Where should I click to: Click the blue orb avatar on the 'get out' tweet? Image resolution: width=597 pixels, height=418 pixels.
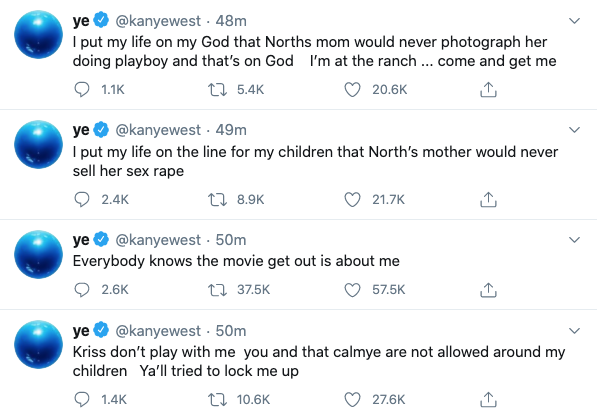coord(38,254)
